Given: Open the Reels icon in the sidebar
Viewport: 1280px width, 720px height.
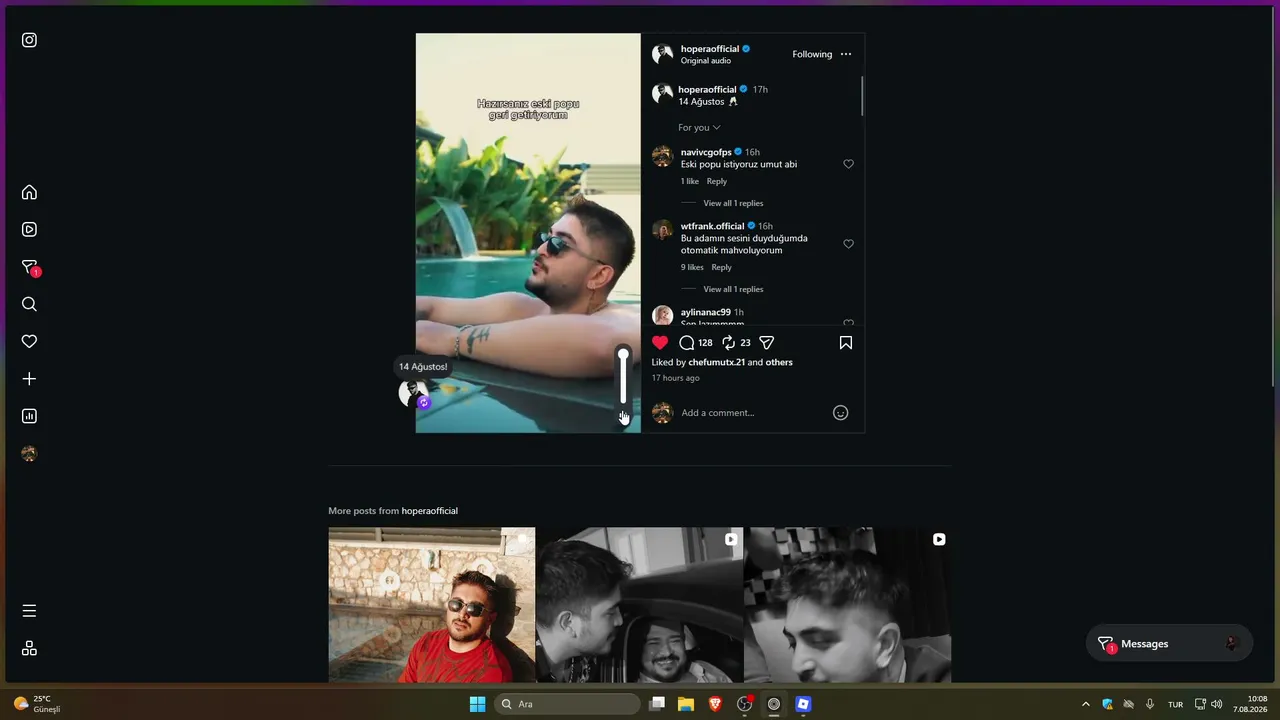Looking at the screenshot, I should pos(29,229).
